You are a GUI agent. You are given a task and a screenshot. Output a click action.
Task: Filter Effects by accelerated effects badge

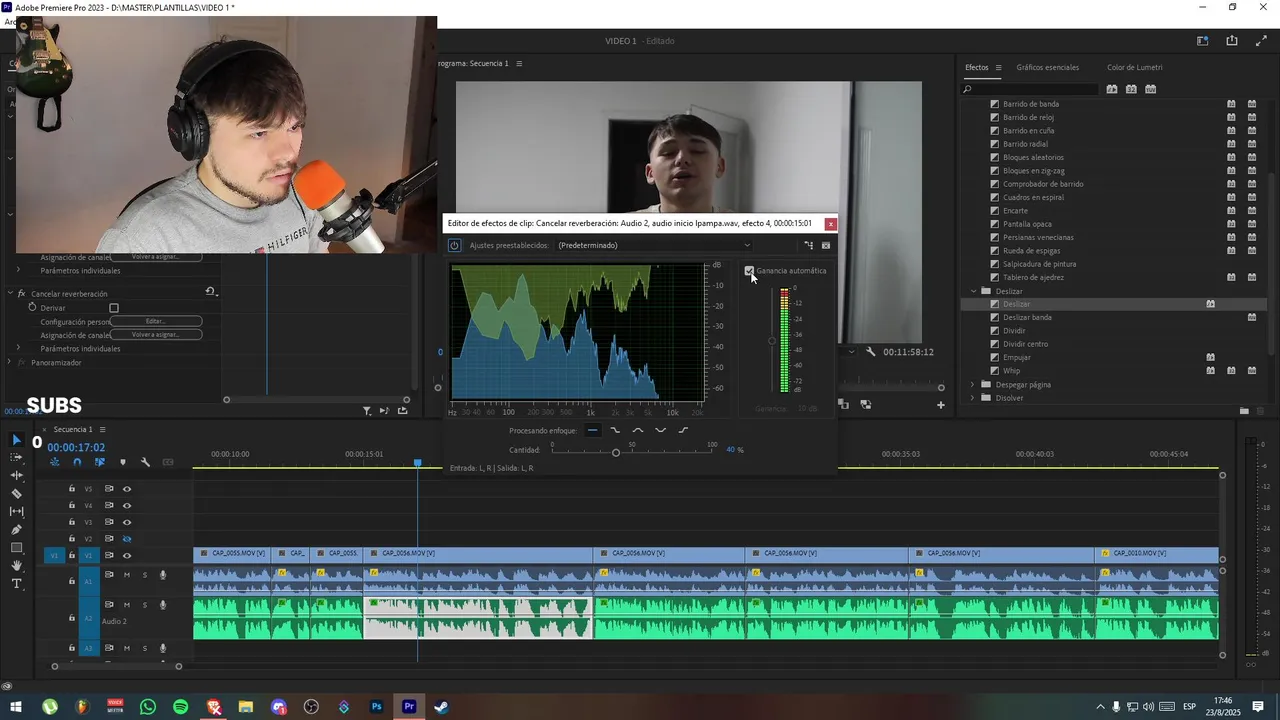(1112, 89)
